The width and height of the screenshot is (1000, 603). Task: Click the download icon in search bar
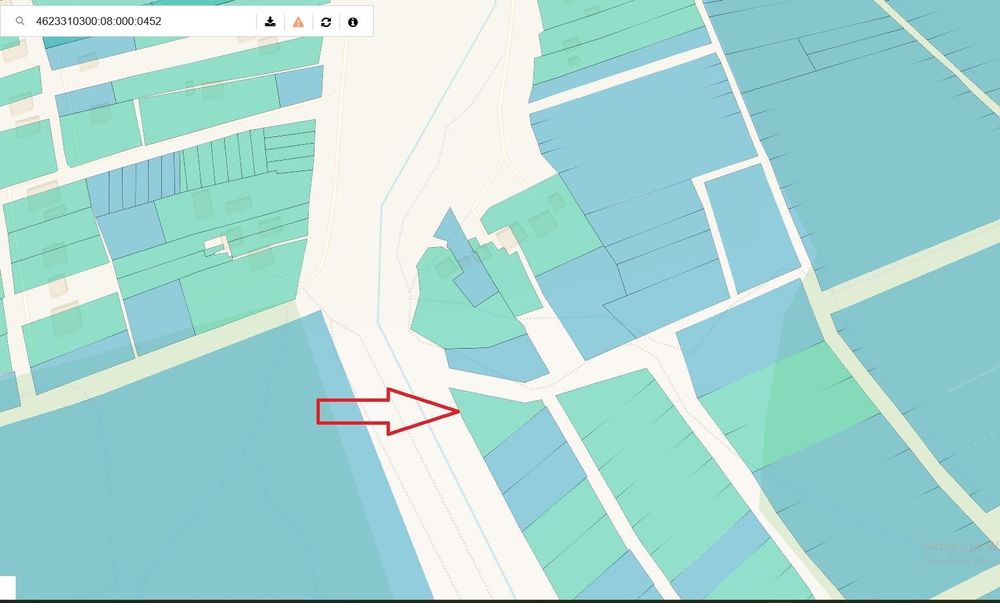tap(270, 22)
